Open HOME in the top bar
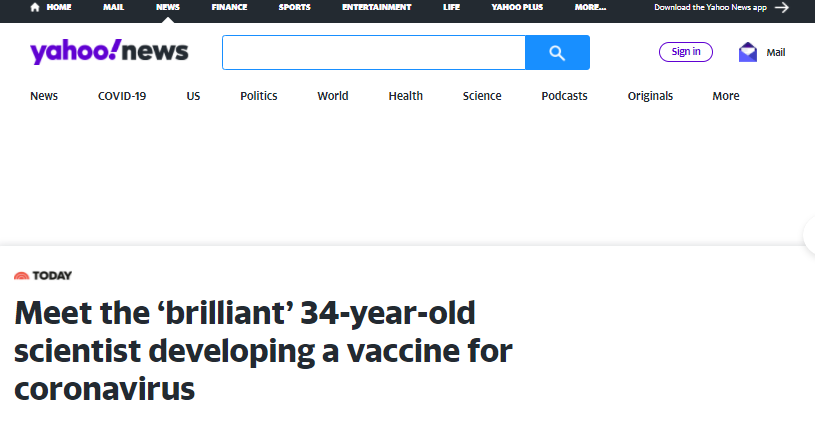815x428 pixels. pyautogui.click(x=59, y=7)
